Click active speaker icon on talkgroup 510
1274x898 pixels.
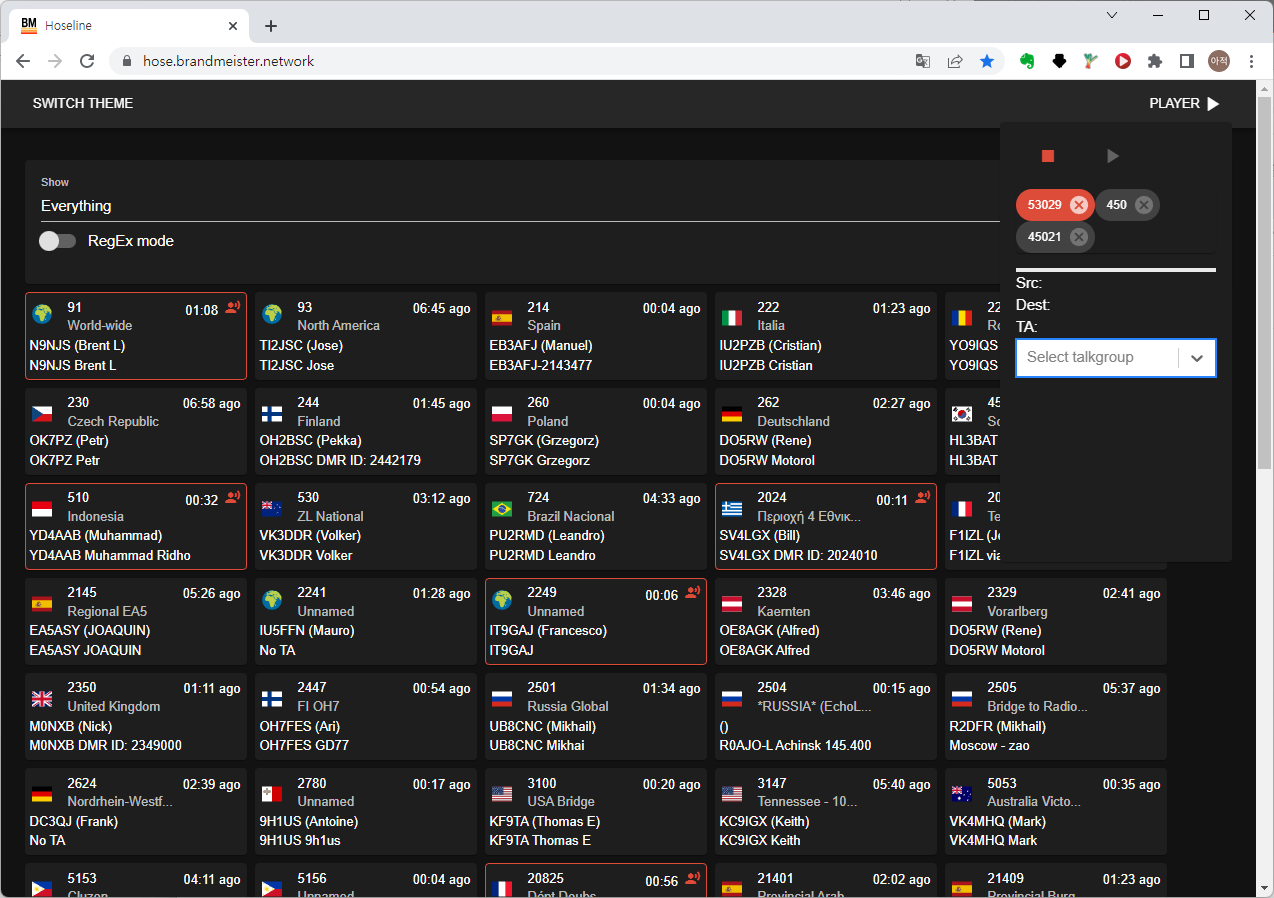(x=233, y=498)
